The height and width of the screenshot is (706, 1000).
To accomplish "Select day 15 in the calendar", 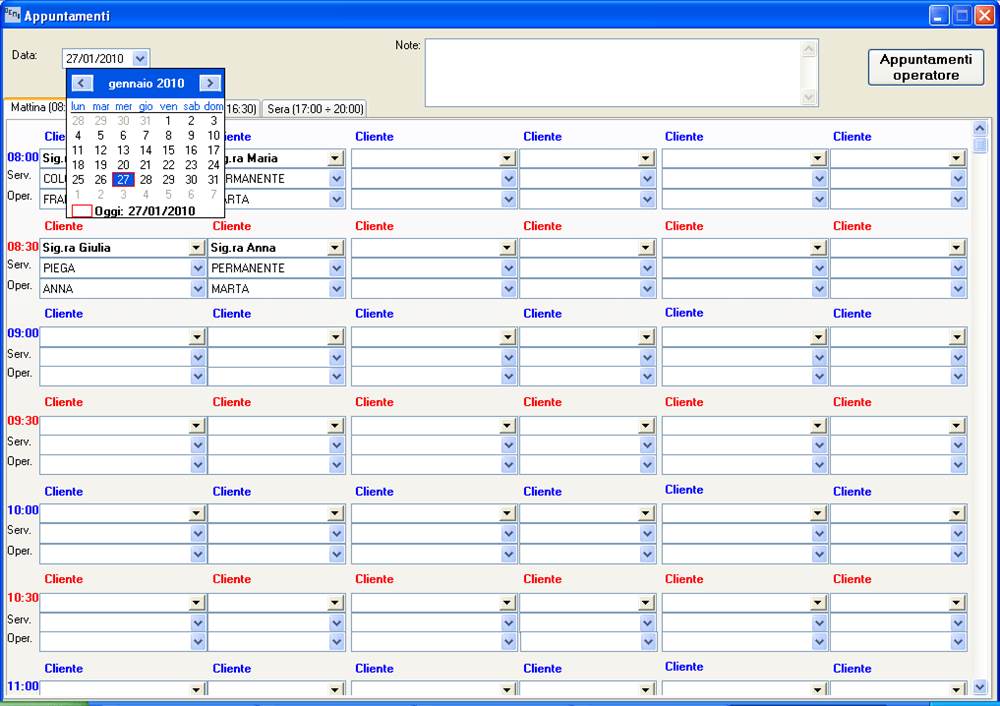I will pos(168,151).
